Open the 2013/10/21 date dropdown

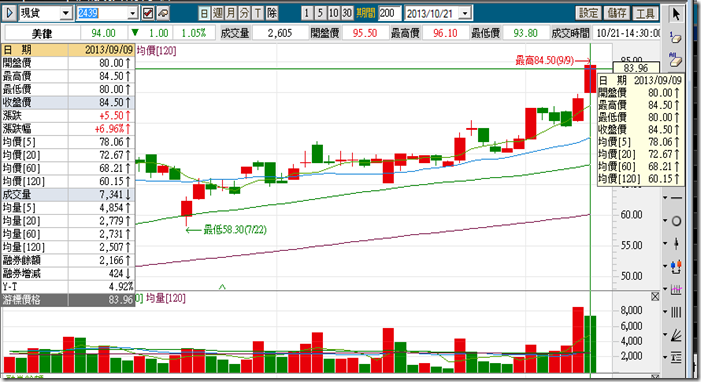[465, 13]
